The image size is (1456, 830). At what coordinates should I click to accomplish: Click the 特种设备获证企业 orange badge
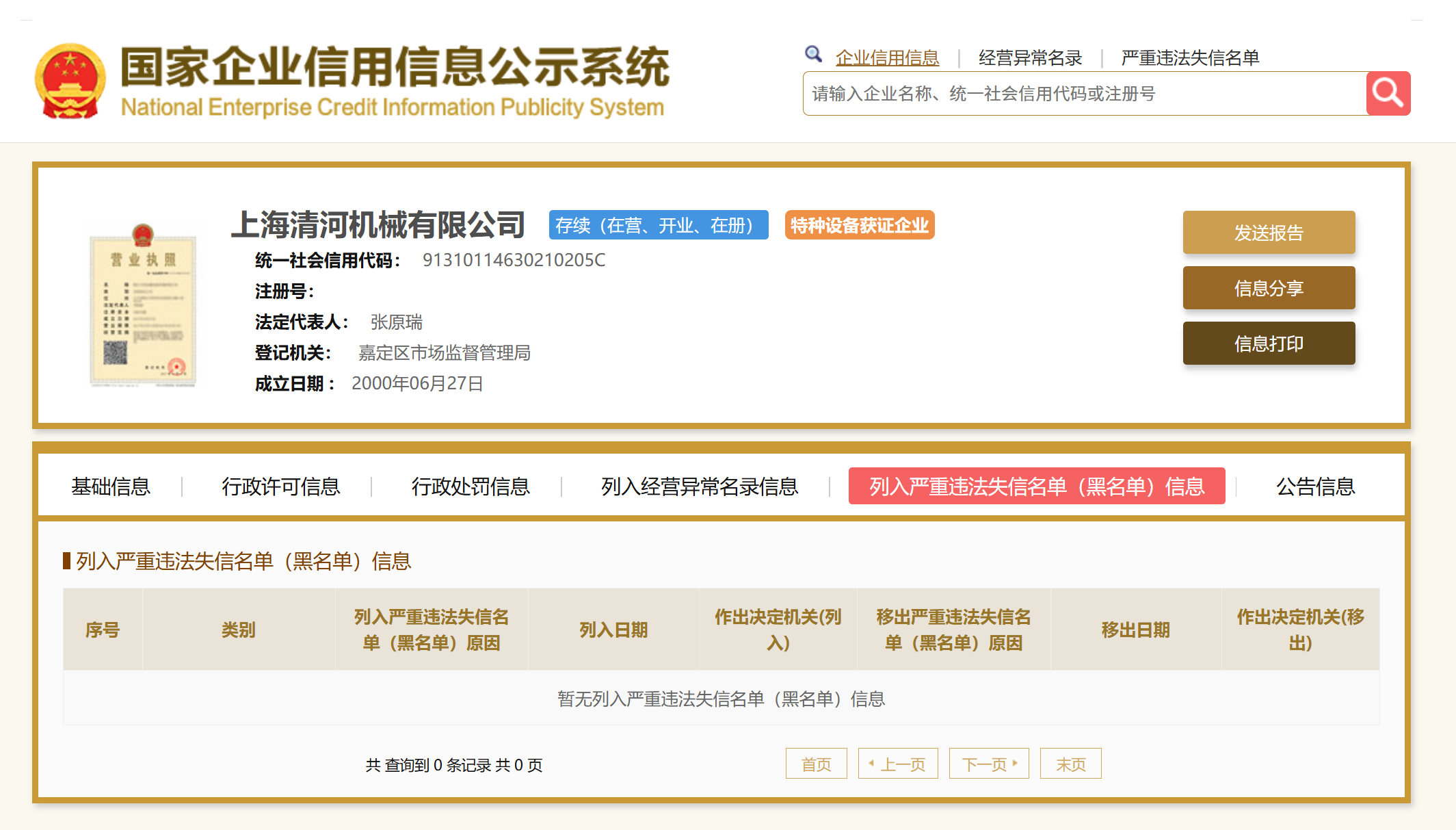tap(860, 225)
